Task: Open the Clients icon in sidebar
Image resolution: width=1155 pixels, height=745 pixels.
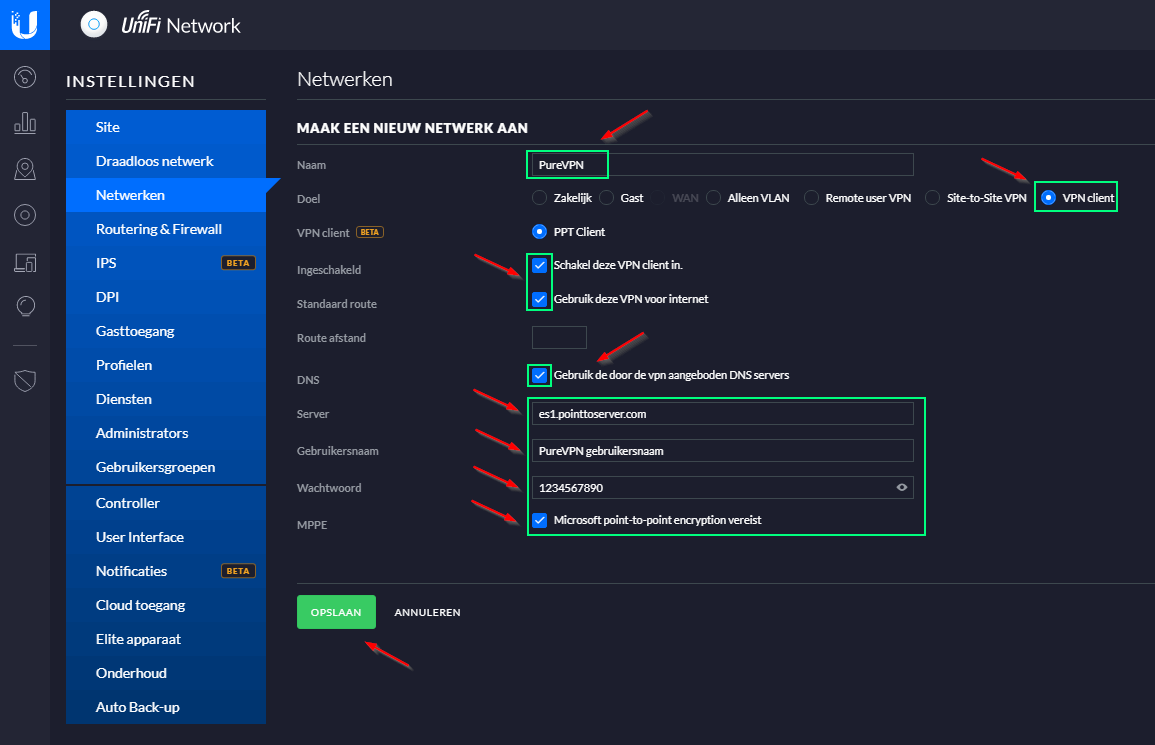Action: click(25, 262)
